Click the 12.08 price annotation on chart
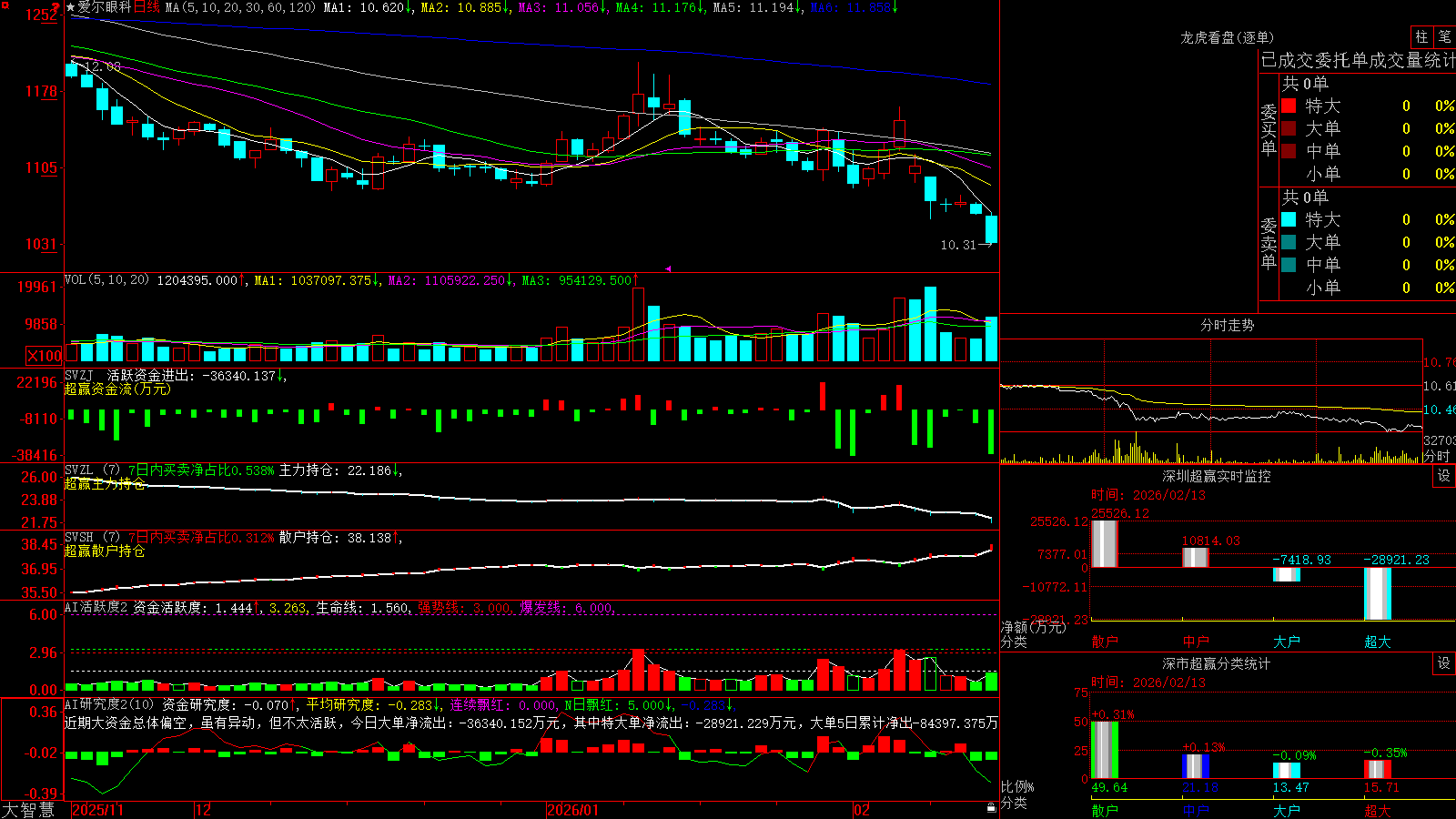1456x819 pixels. click(x=102, y=66)
